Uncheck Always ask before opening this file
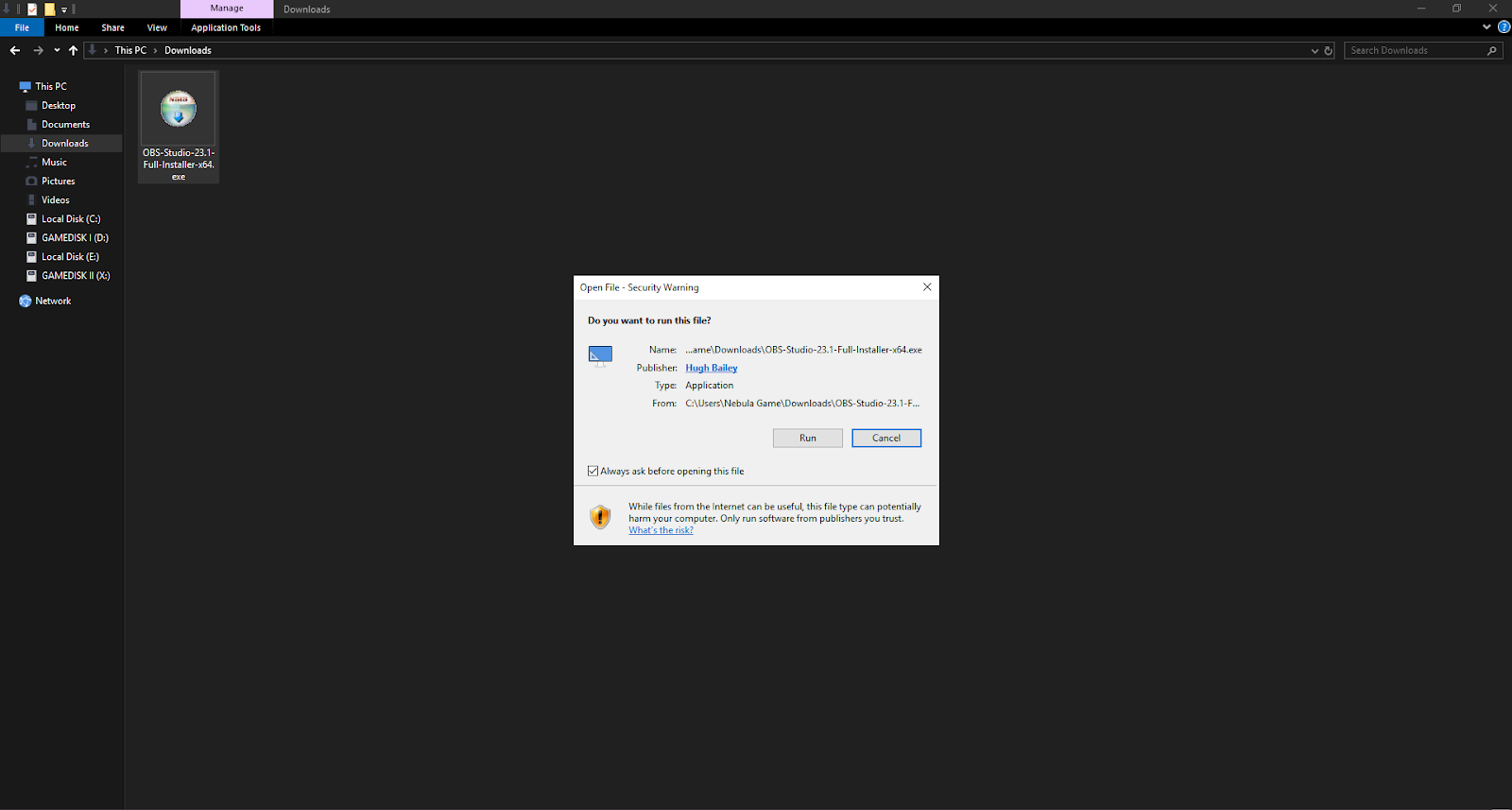 (593, 471)
